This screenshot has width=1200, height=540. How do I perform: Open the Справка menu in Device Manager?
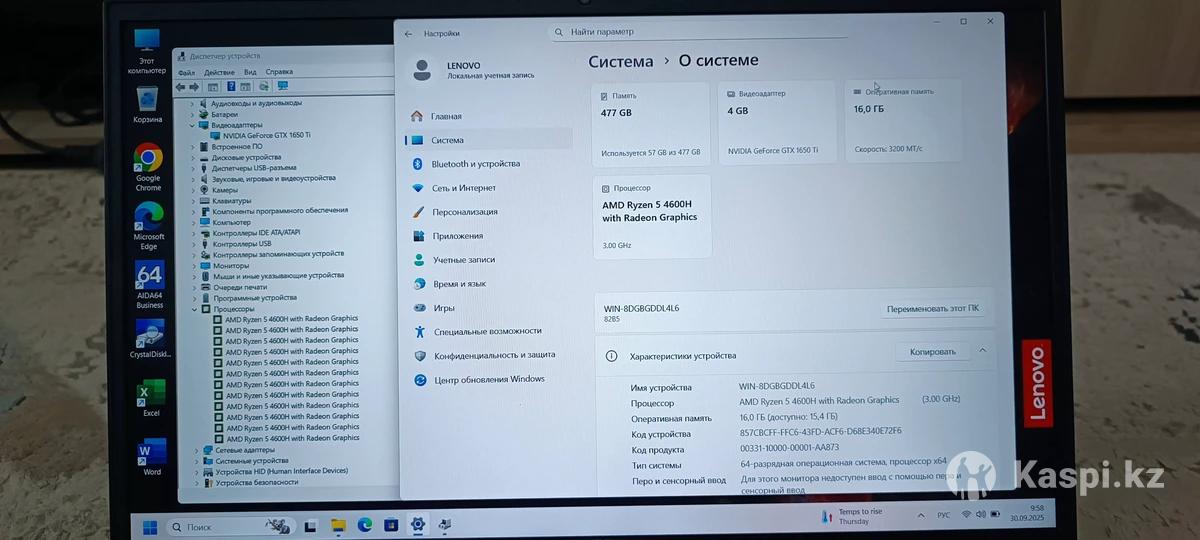(279, 72)
